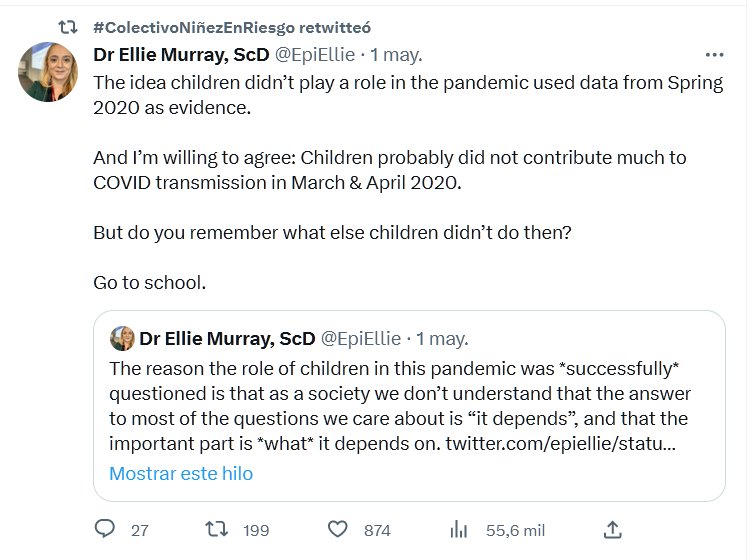
Task: Click the reply speech bubble icon
Action: coord(104,529)
